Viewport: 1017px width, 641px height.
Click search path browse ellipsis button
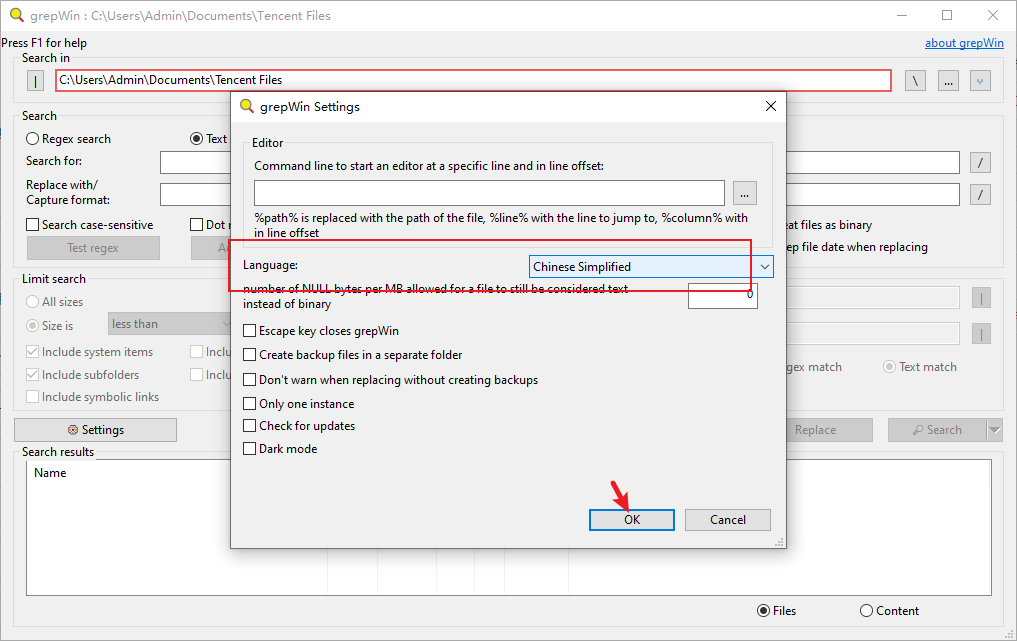949,80
